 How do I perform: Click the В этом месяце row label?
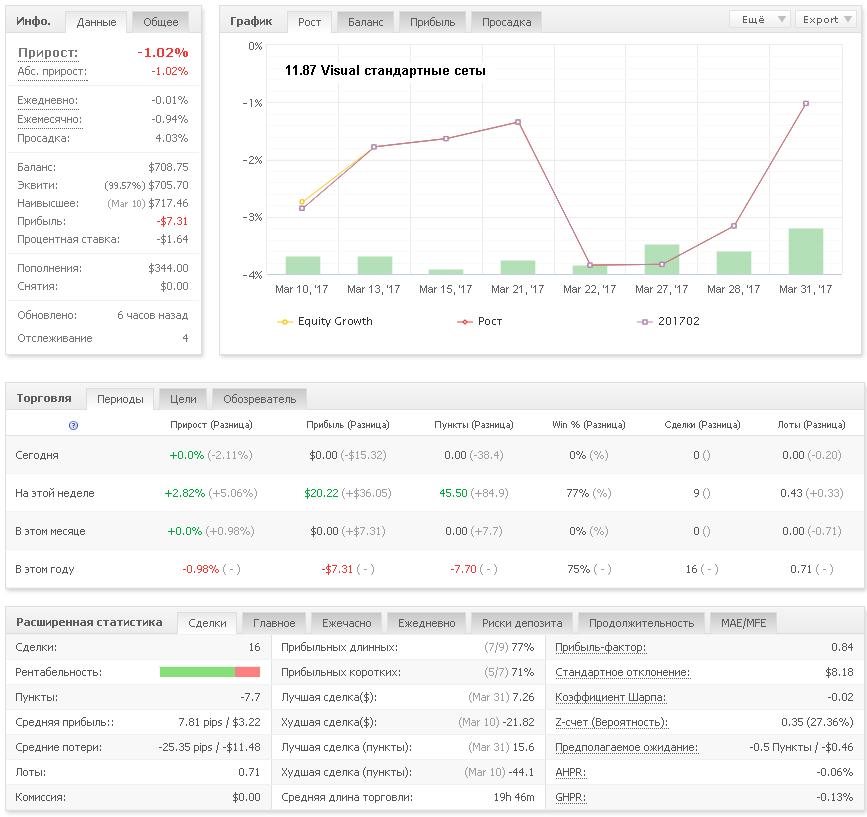[x=50, y=531]
